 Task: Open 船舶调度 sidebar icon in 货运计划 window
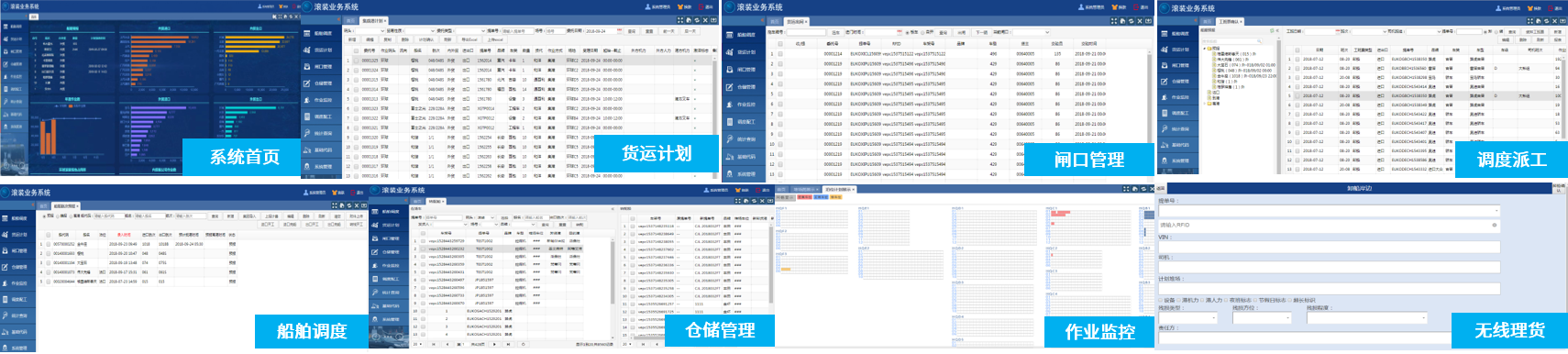[x=308, y=33]
